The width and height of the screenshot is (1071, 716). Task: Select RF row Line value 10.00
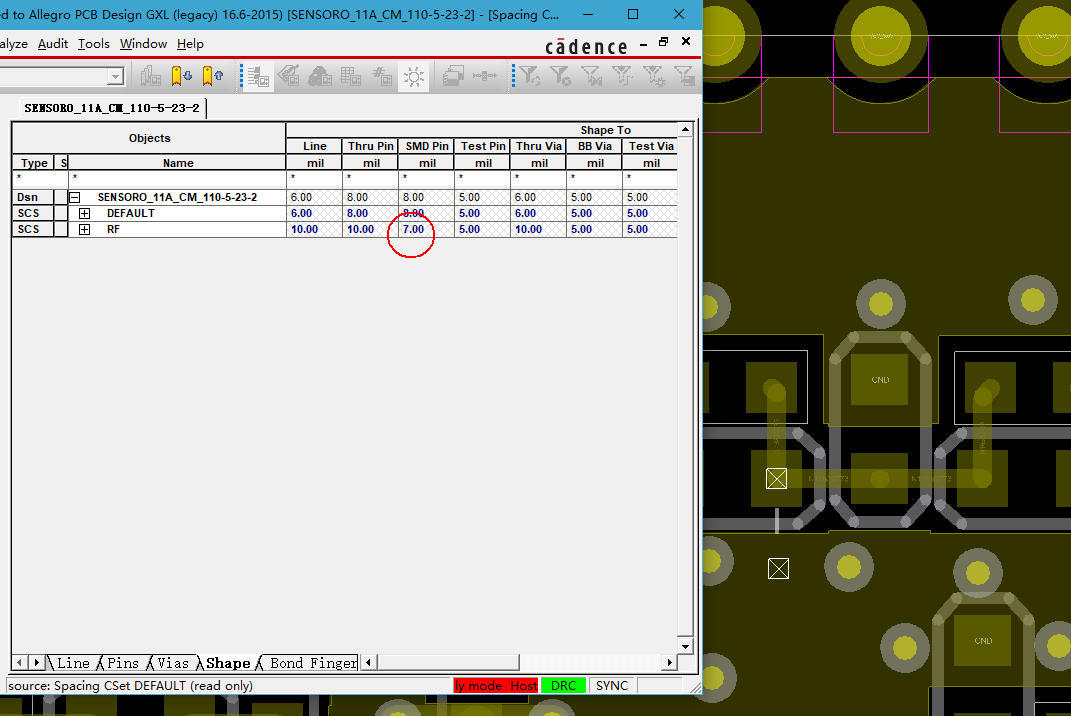314,230
